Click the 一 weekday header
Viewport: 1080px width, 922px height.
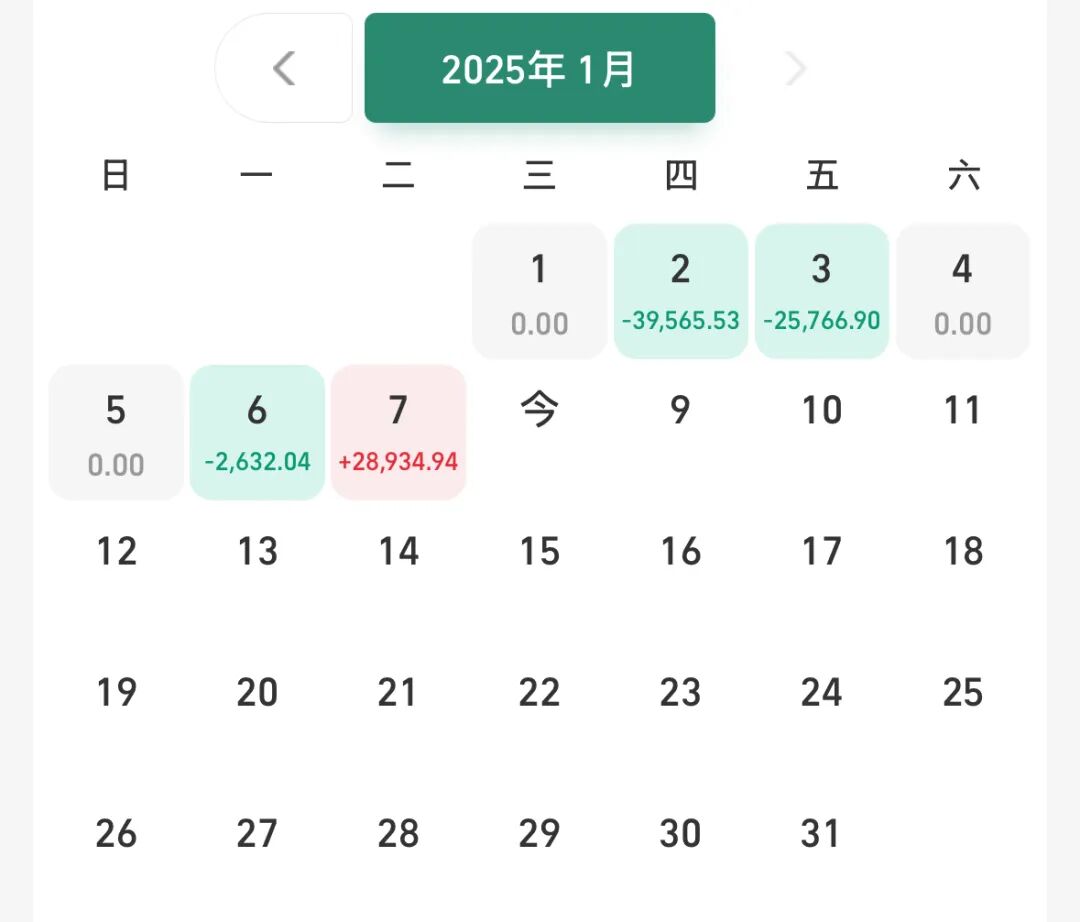click(257, 175)
